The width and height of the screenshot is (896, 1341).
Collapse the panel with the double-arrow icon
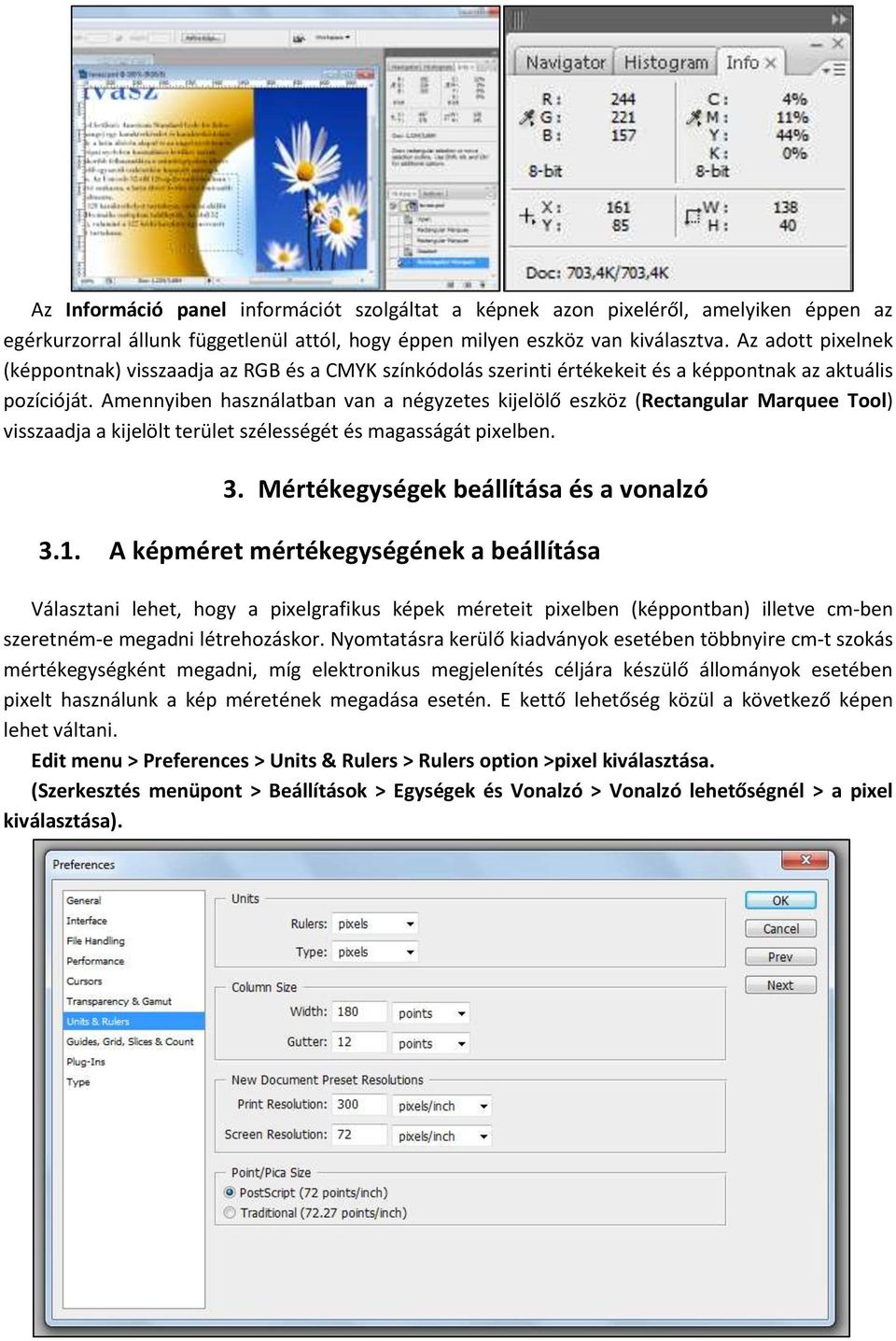coord(838,19)
